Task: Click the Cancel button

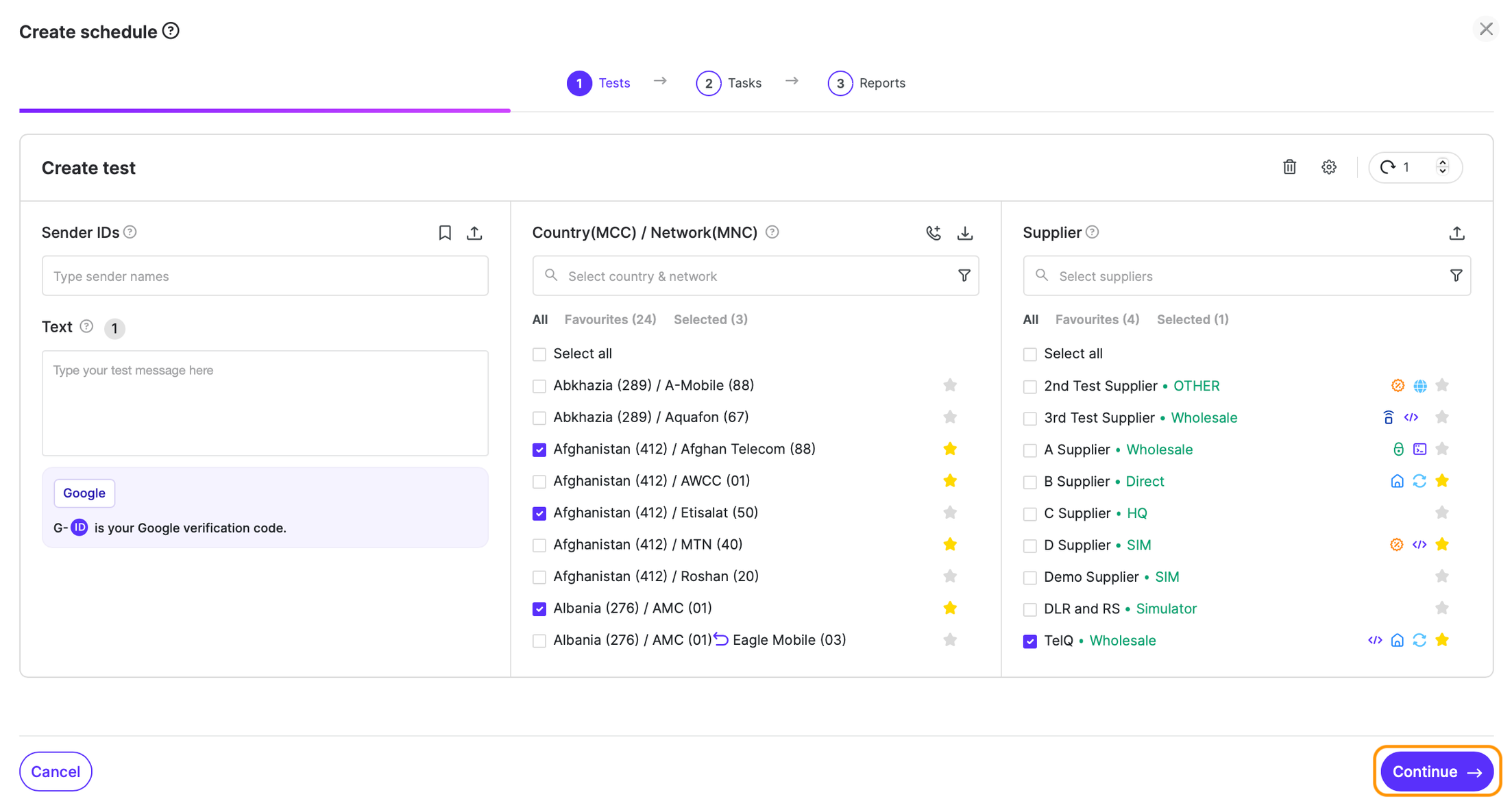Action: click(x=56, y=772)
